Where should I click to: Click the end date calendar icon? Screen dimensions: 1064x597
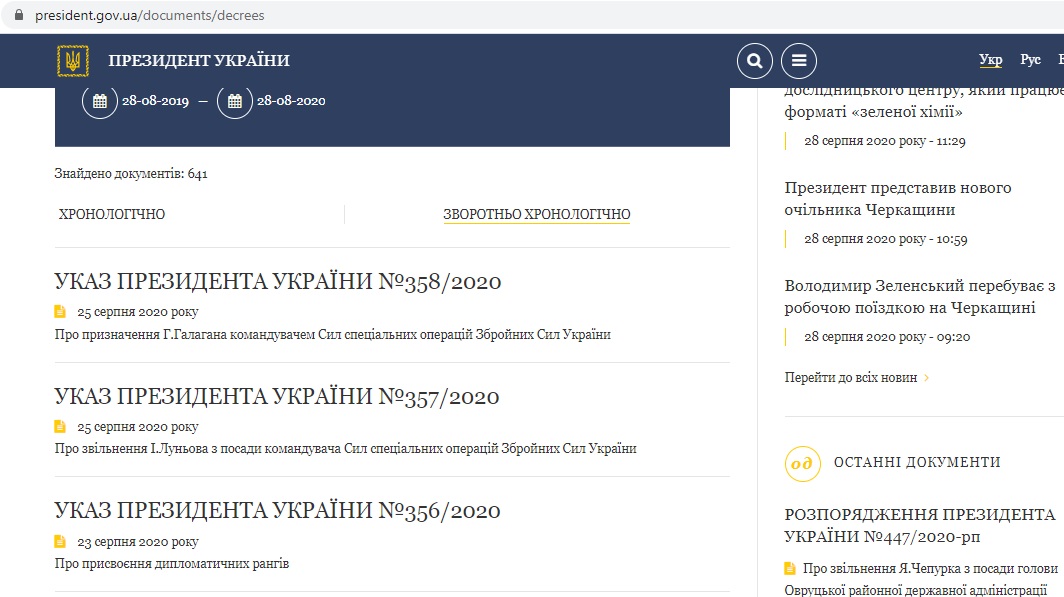[x=235, y=101]
